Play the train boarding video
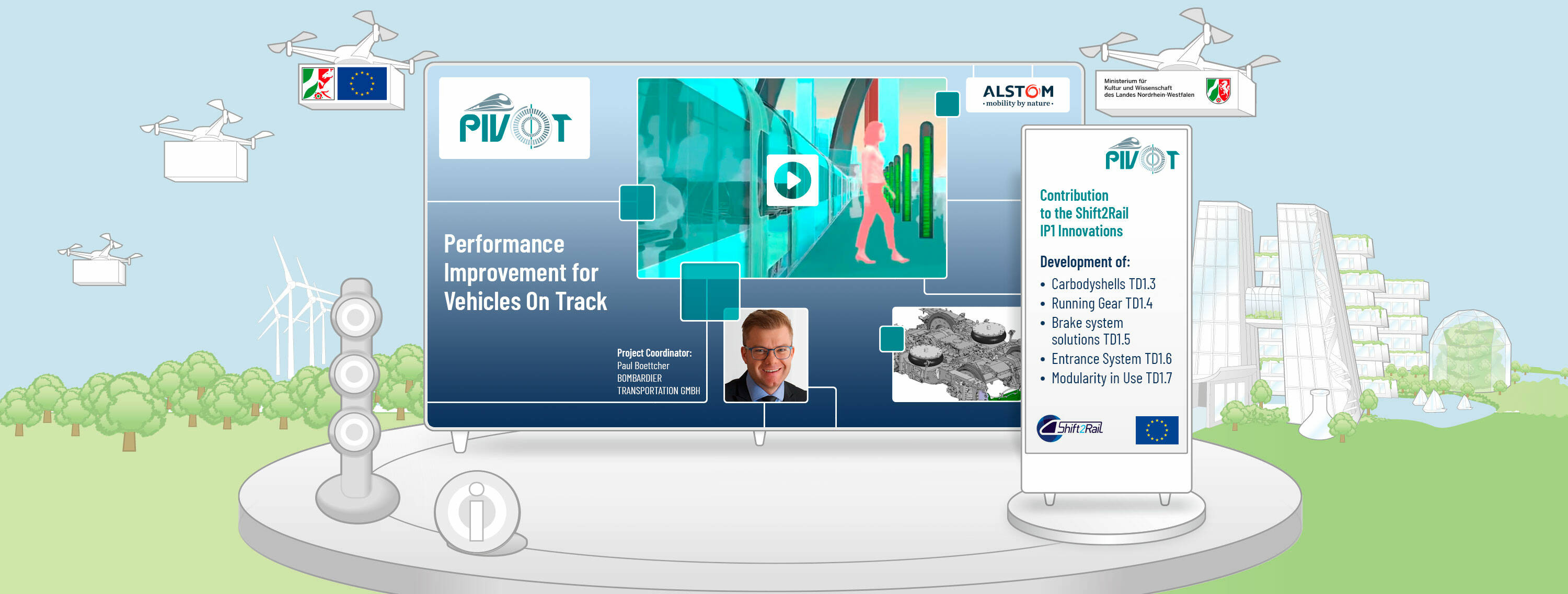Image resolution: width=1568 pixels, height=594 pixels. [792, 180]
